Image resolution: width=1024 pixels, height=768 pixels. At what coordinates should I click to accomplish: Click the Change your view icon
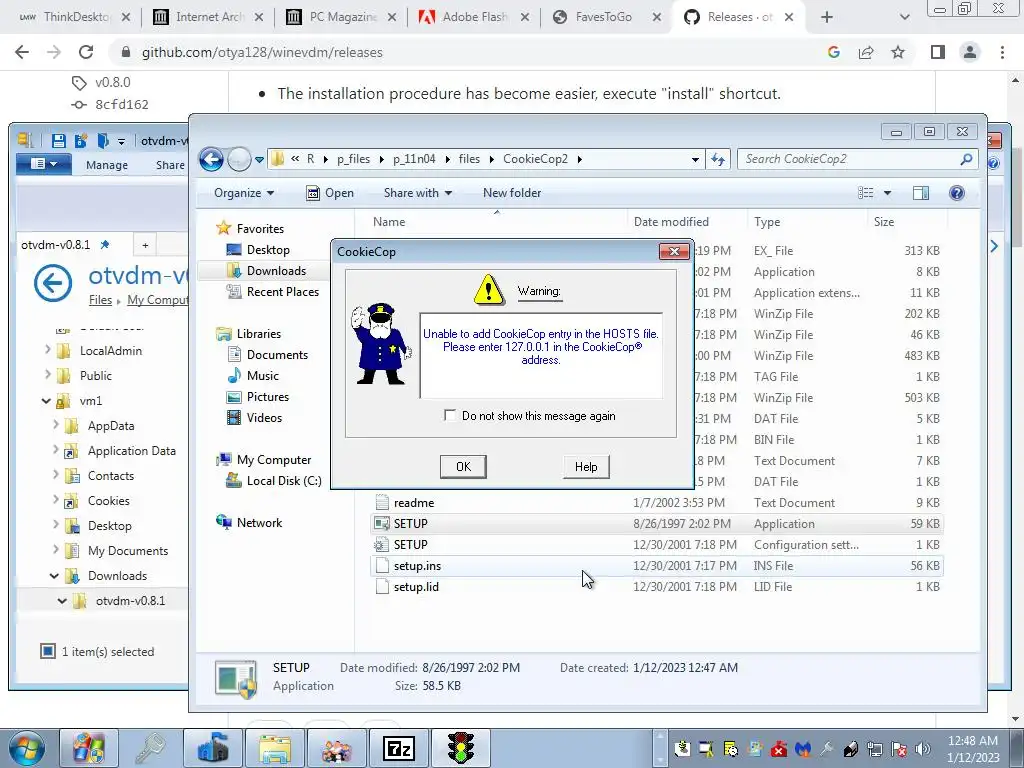point(866,193)
